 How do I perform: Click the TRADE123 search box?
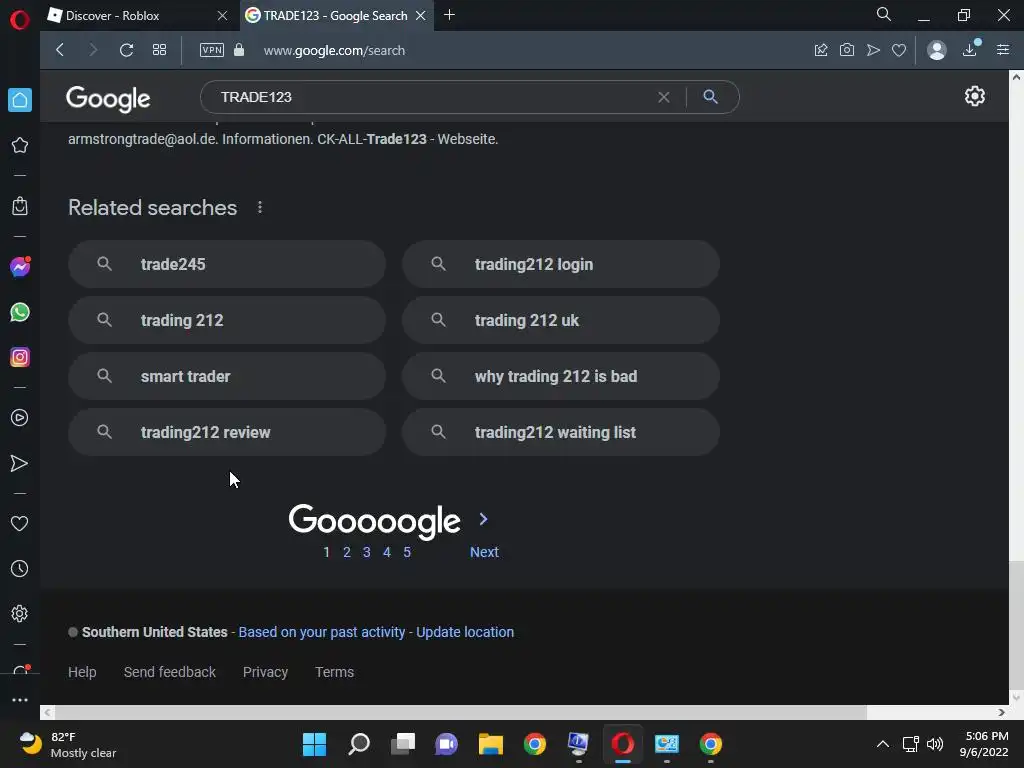[431, 97]
